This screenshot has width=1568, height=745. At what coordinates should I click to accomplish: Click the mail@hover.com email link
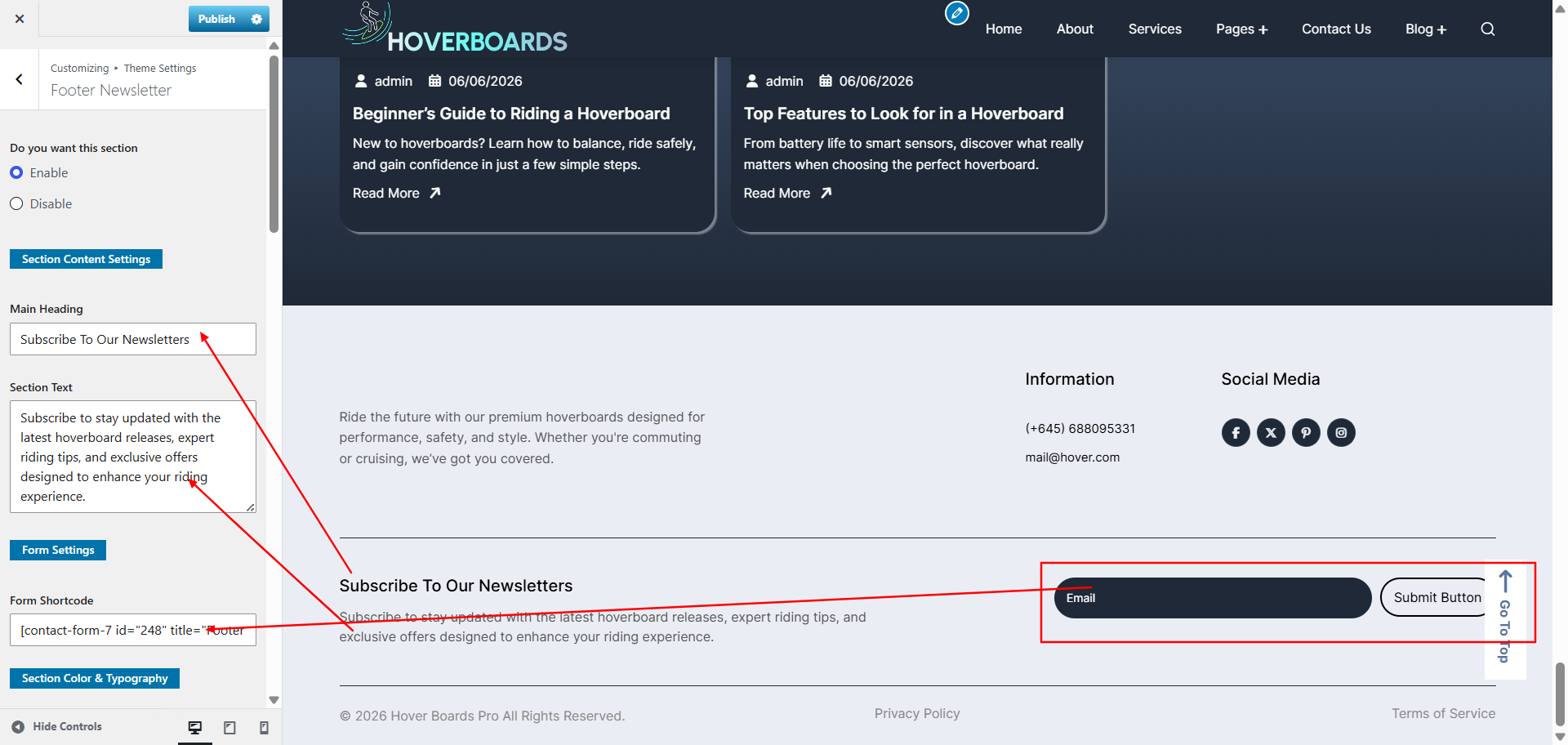[1072, 457]
